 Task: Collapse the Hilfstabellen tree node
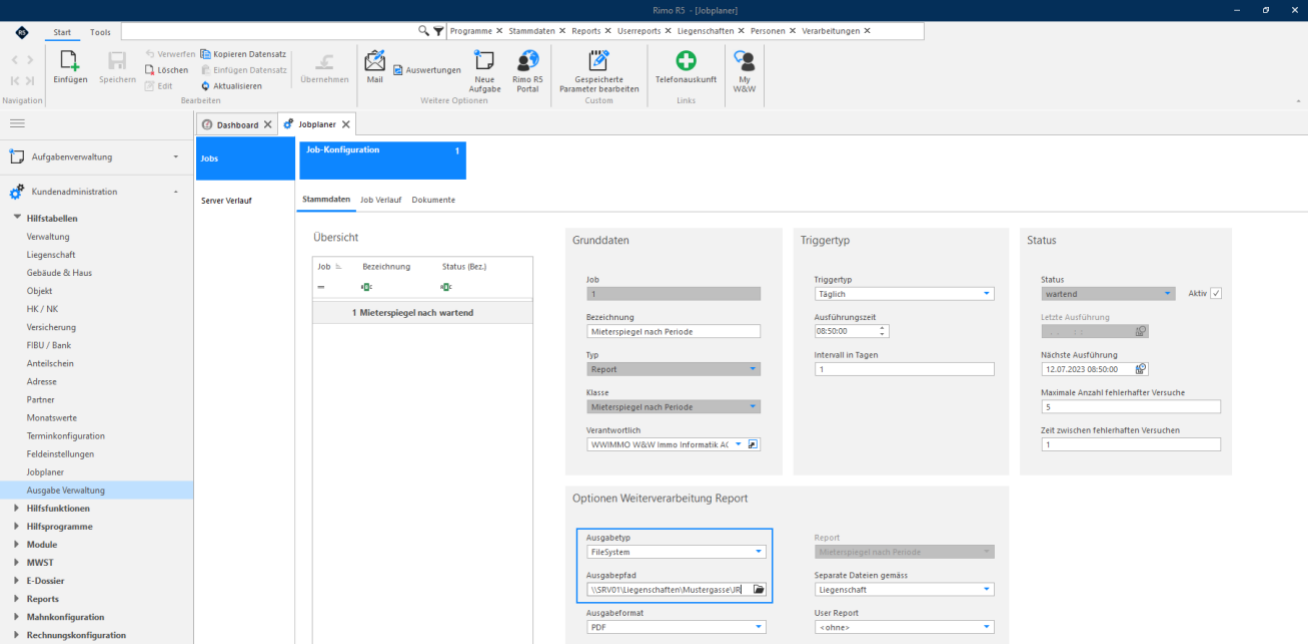pos(17,217)
